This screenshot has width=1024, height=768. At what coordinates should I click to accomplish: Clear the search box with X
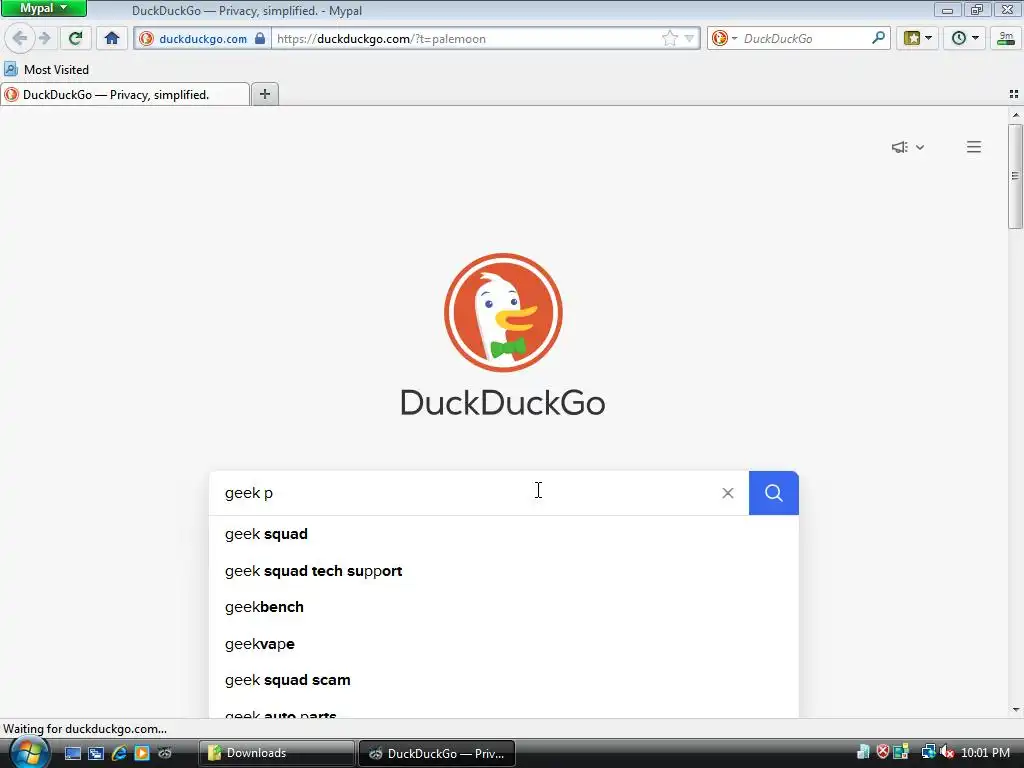tap(728, 493)
